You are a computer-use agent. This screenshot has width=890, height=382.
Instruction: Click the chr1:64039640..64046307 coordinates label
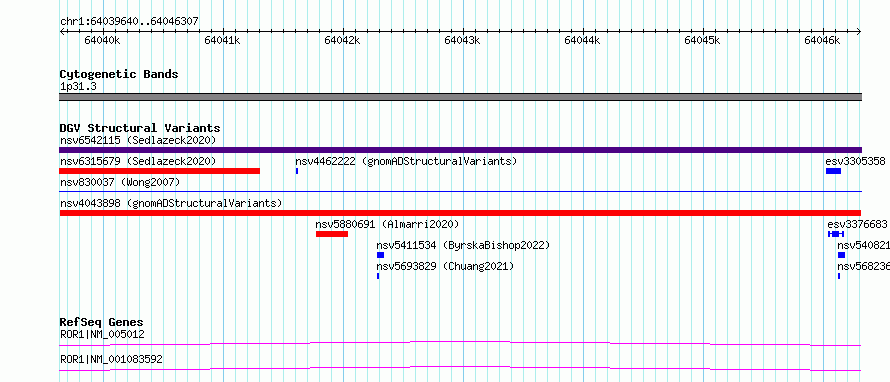129,21
